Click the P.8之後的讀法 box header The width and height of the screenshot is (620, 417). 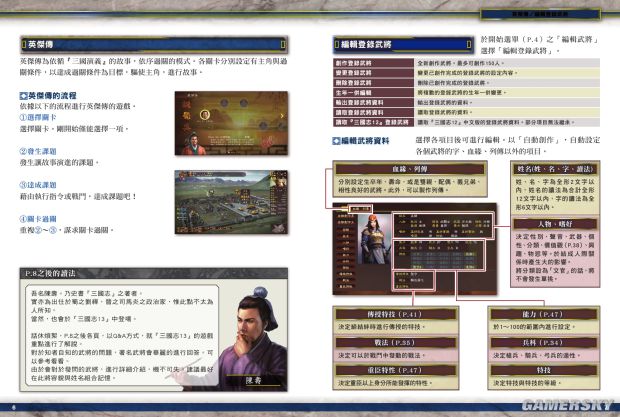pyautogui.click(x=153, y=274)
